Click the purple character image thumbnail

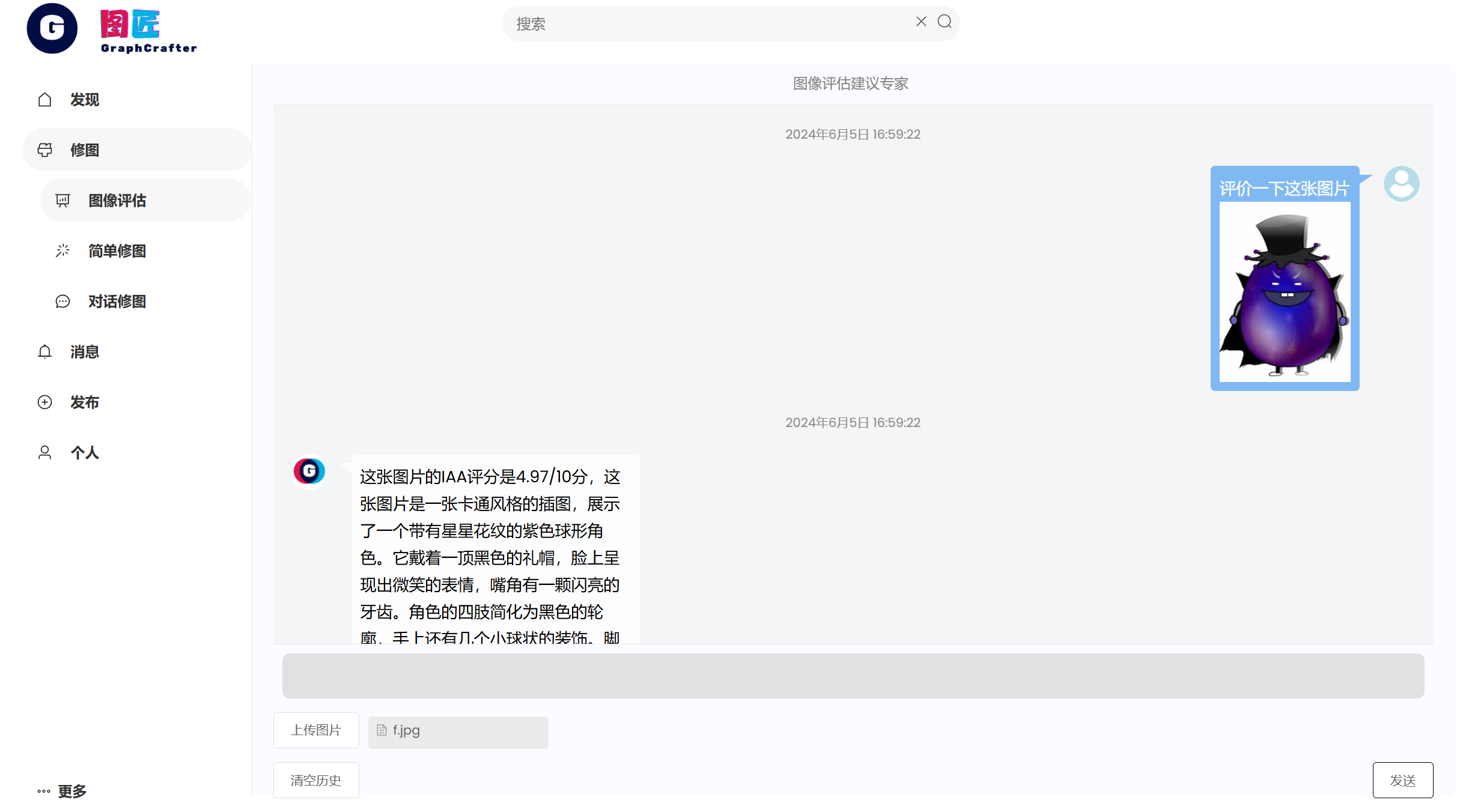1285,292
